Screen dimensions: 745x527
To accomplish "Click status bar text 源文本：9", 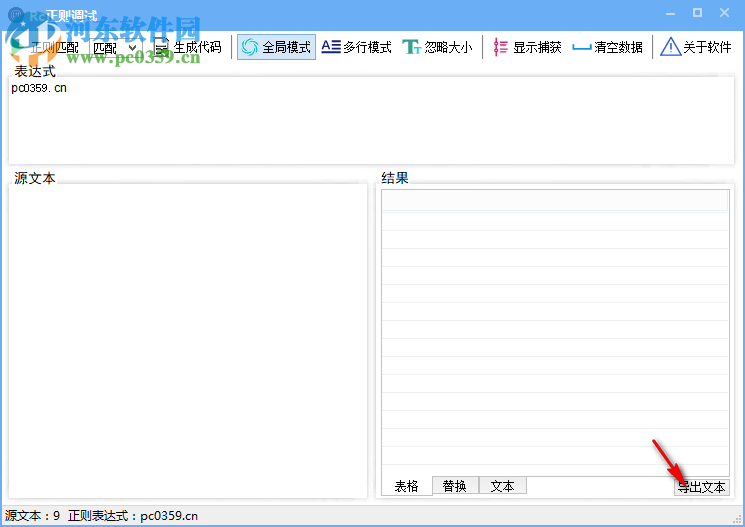I will pyautogui.click(x=32, y=516).
